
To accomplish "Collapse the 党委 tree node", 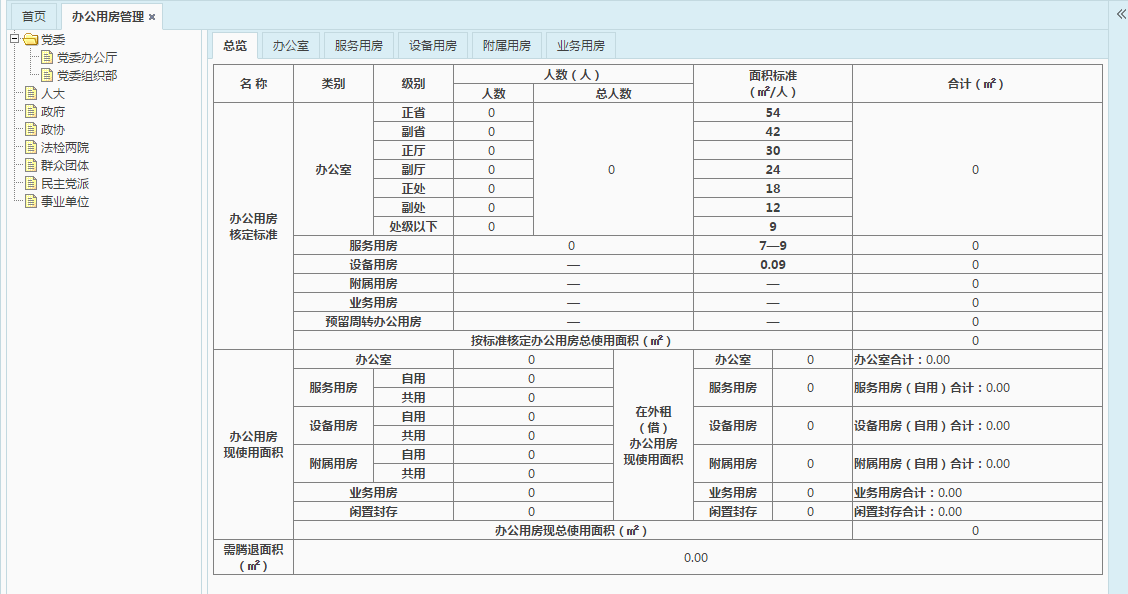I will (14, 39).
